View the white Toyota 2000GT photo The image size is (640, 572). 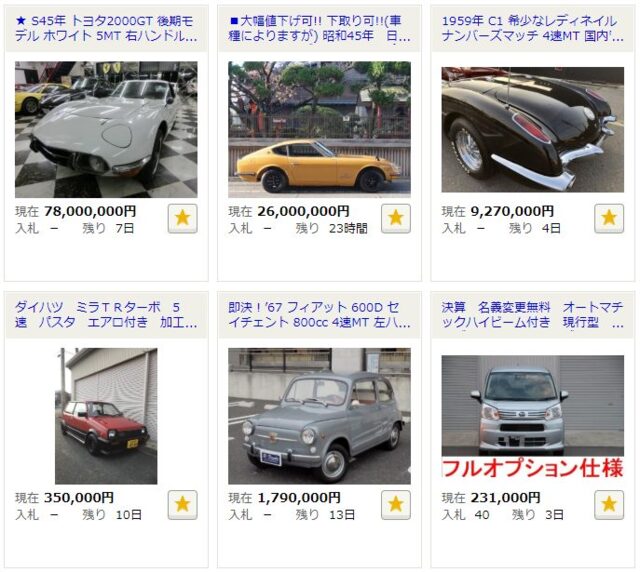pyautogui.click(x=106, y=129)
